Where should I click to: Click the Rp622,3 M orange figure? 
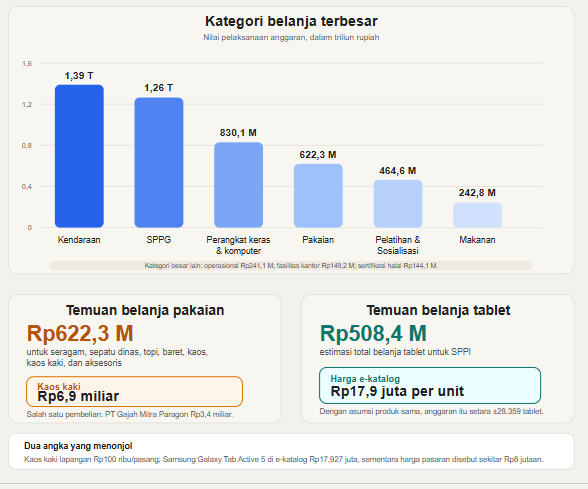(x=80, y=333)
